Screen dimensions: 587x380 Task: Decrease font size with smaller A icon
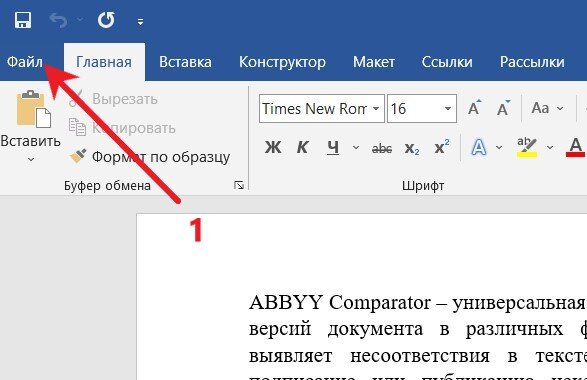click(x=503, y=108)
